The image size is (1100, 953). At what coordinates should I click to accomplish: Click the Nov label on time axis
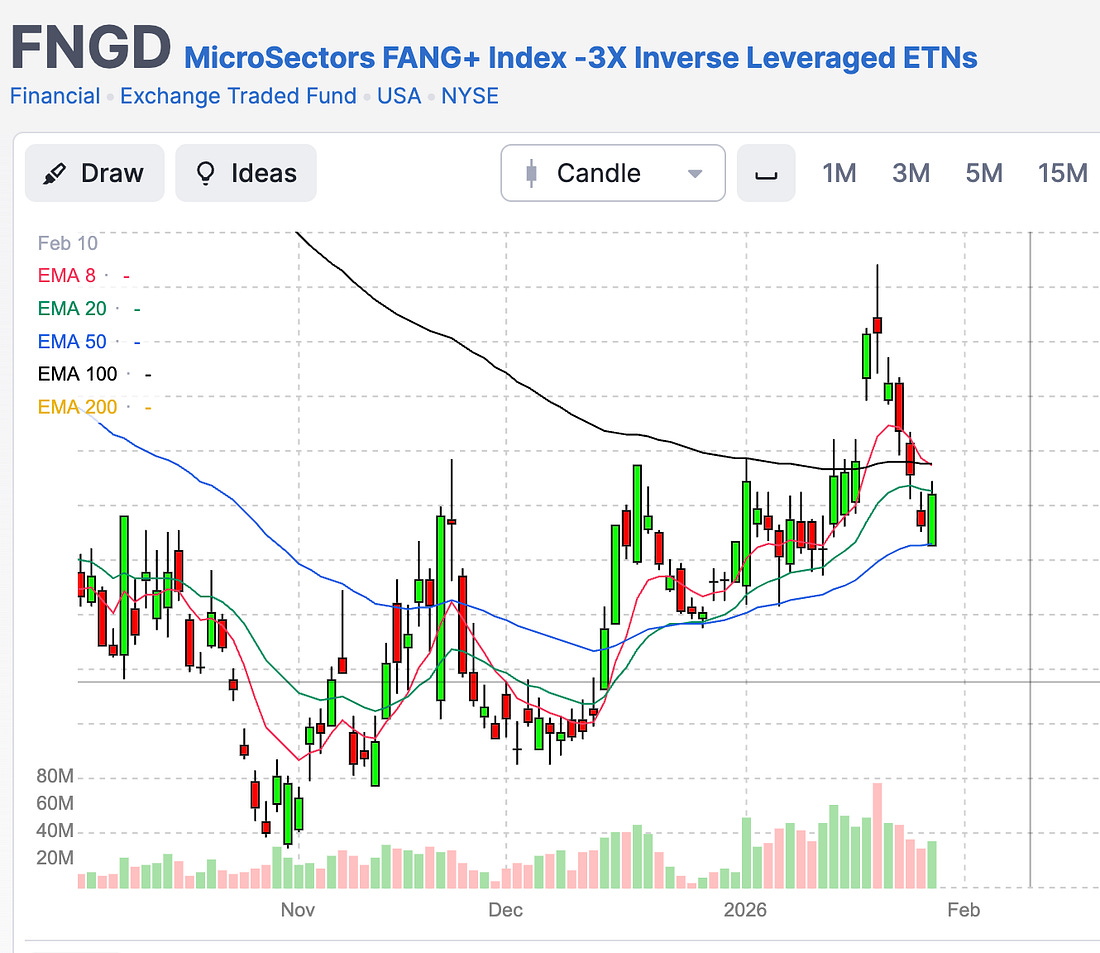coord(297,910)
